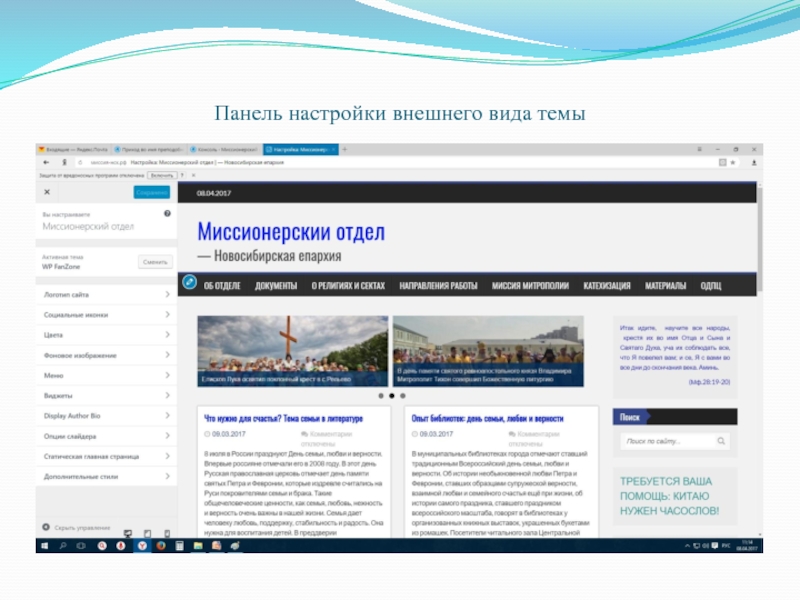The height and width of the screenshot is (600, 800).
Task: Open the downloads arrow icon in the browser
Action: [754, 162]
